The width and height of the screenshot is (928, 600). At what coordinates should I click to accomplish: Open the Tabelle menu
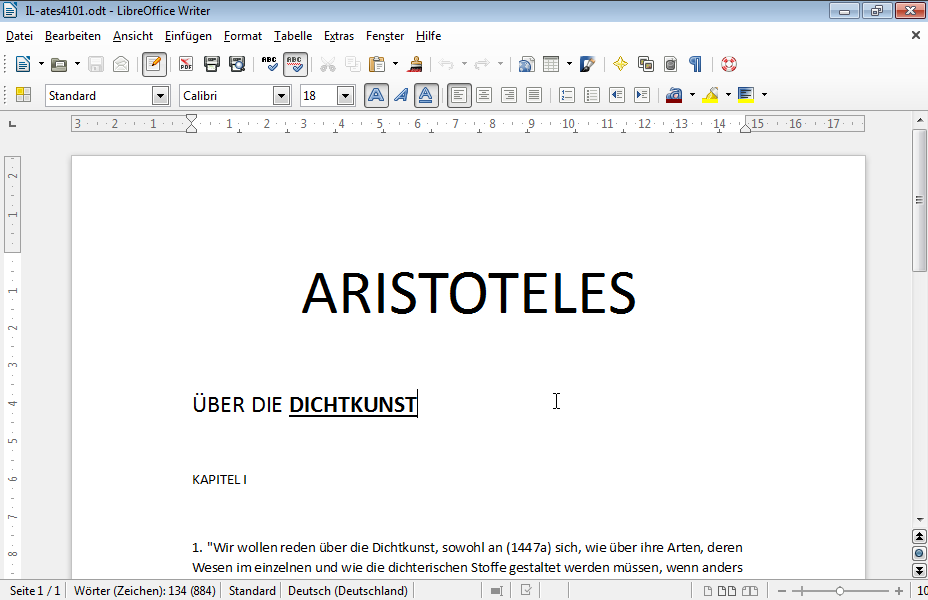293,36
